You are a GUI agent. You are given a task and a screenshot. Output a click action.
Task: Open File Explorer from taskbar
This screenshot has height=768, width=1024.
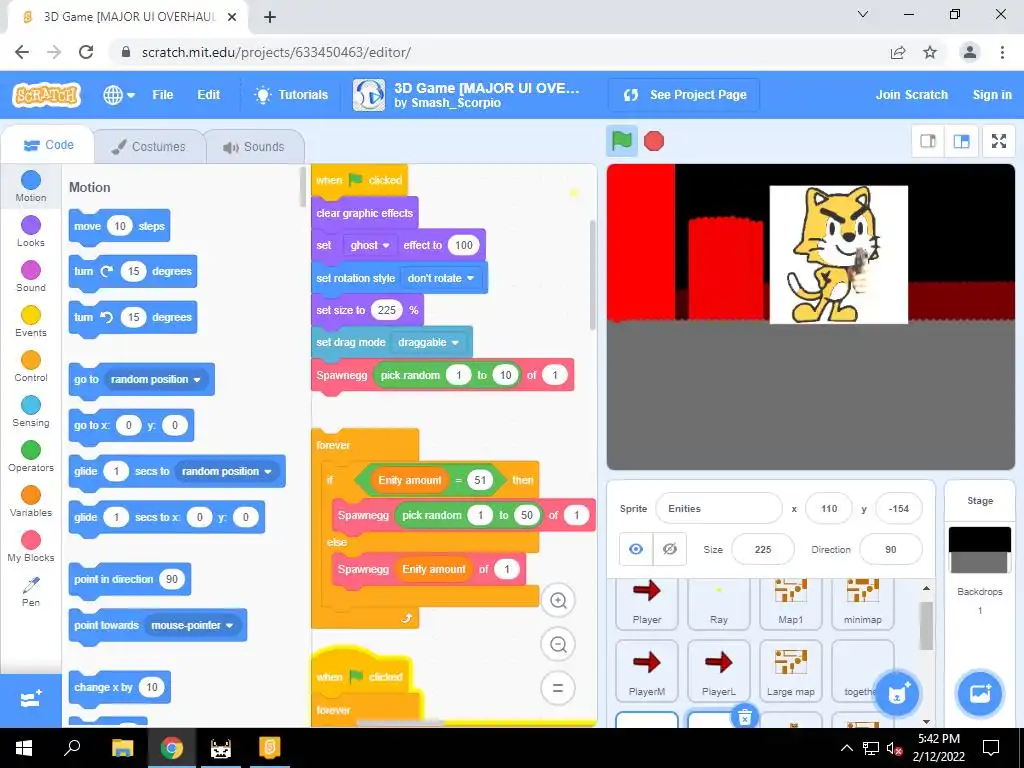coord(122,748)
